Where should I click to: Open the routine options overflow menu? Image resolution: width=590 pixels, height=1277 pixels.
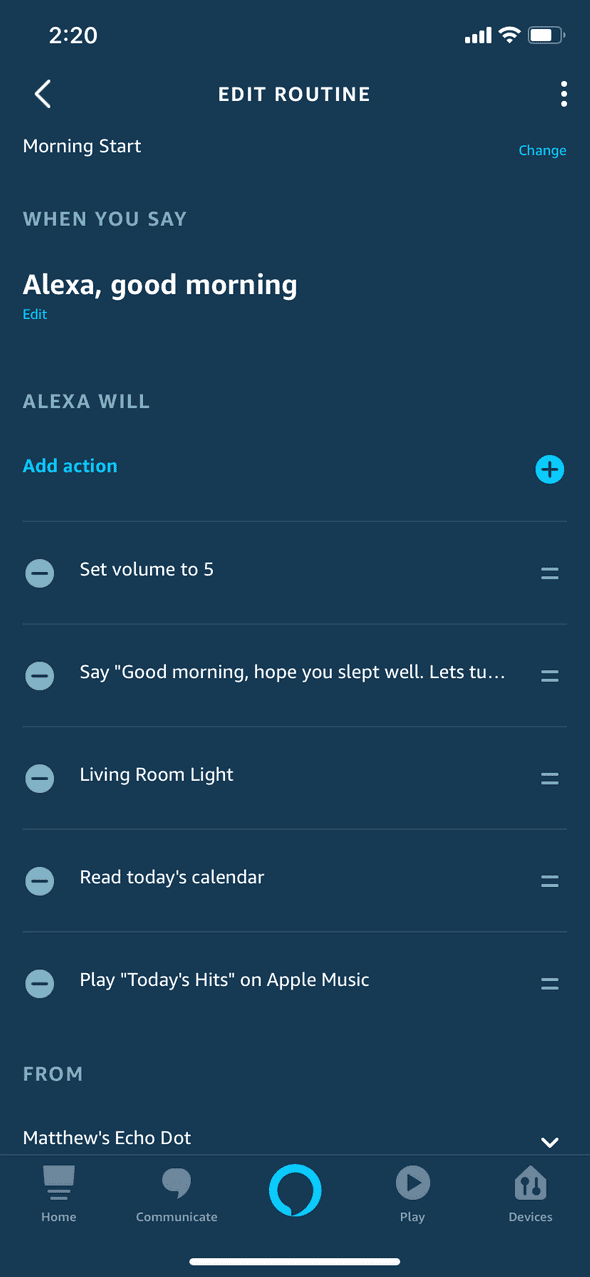pos(564,93)
